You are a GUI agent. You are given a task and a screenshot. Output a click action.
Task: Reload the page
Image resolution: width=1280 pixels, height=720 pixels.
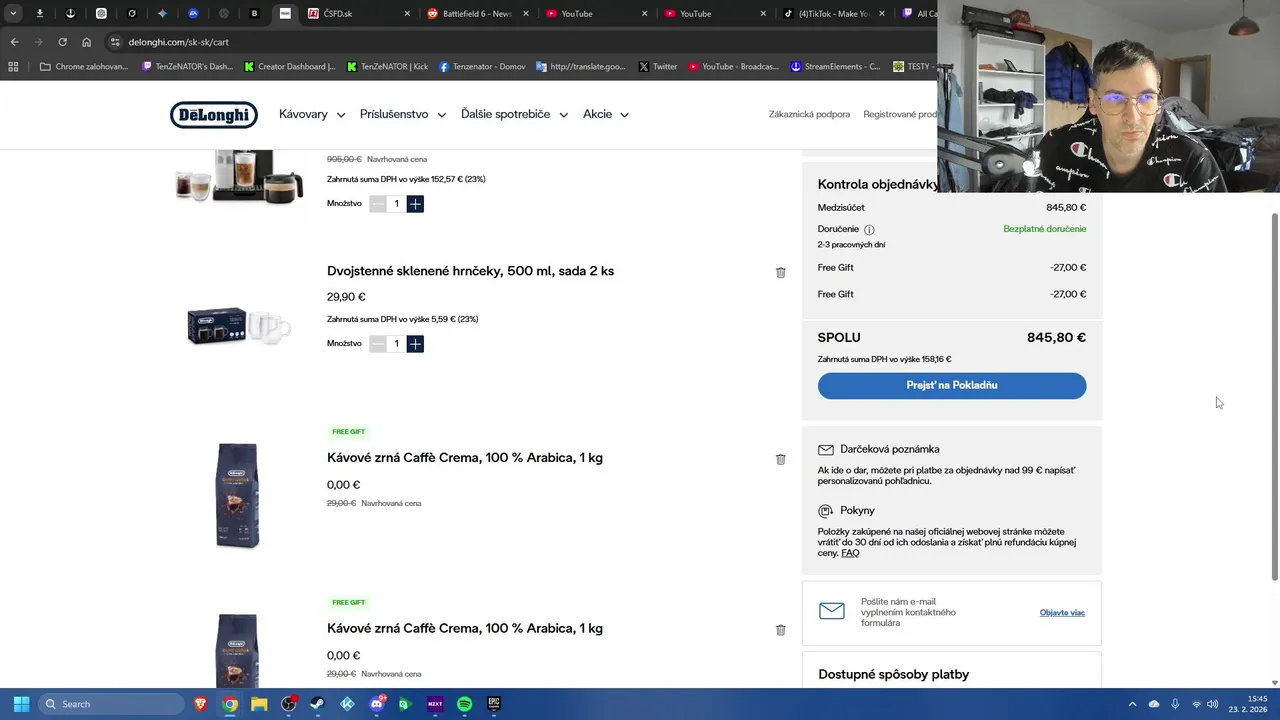coord(62,42)
